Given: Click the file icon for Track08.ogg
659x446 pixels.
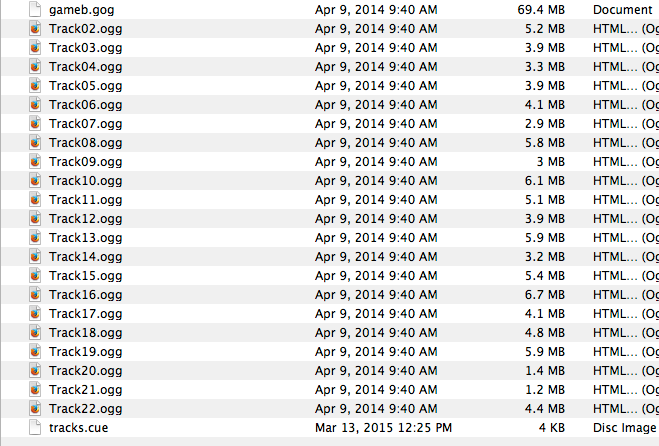Looking at the screenshot, I should (x=35, y=143).
